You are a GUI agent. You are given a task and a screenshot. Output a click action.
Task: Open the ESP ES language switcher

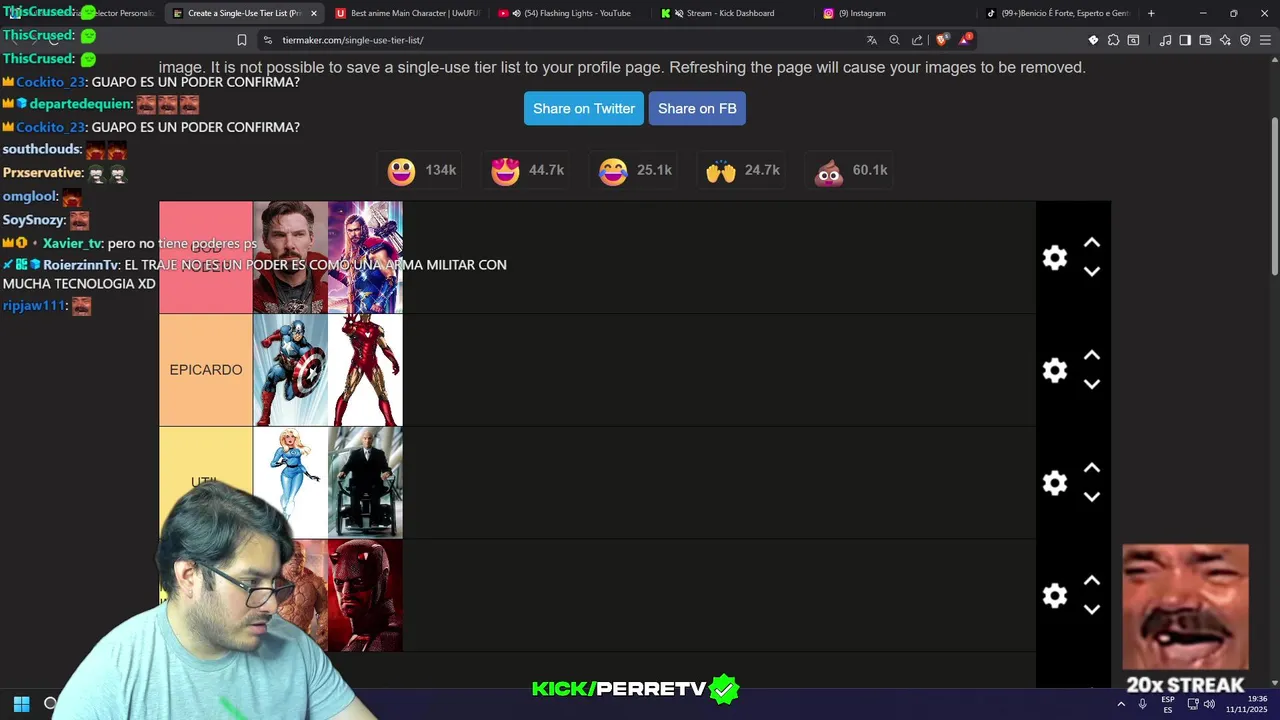pyautogui.click(x=1168, y=704)
